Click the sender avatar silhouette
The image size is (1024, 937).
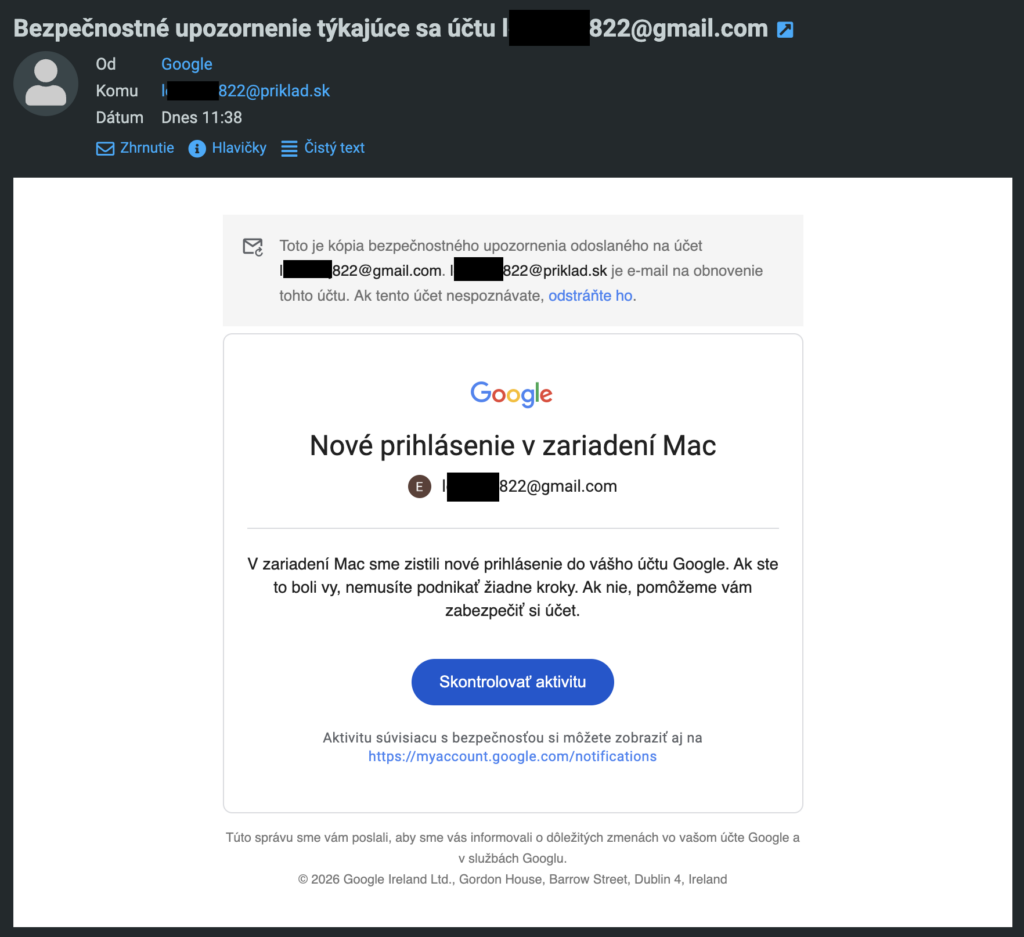46,84
